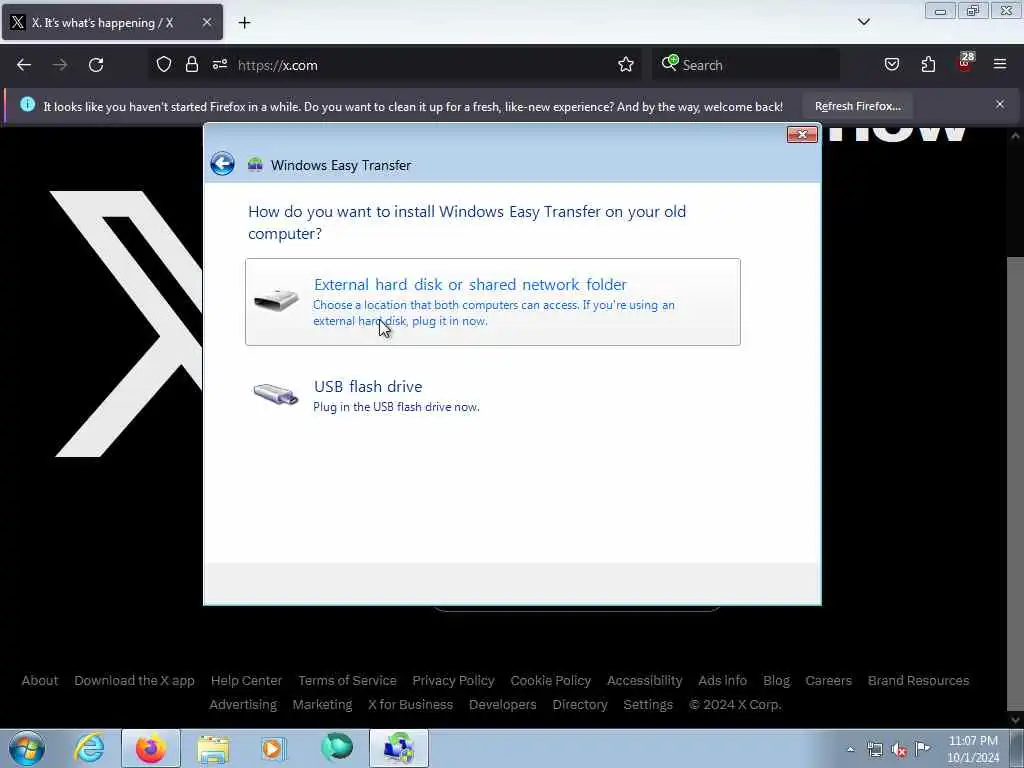This screenshot has width=1024, height=768.
Task: Open Advertising footer link
Action: point(243,705)
